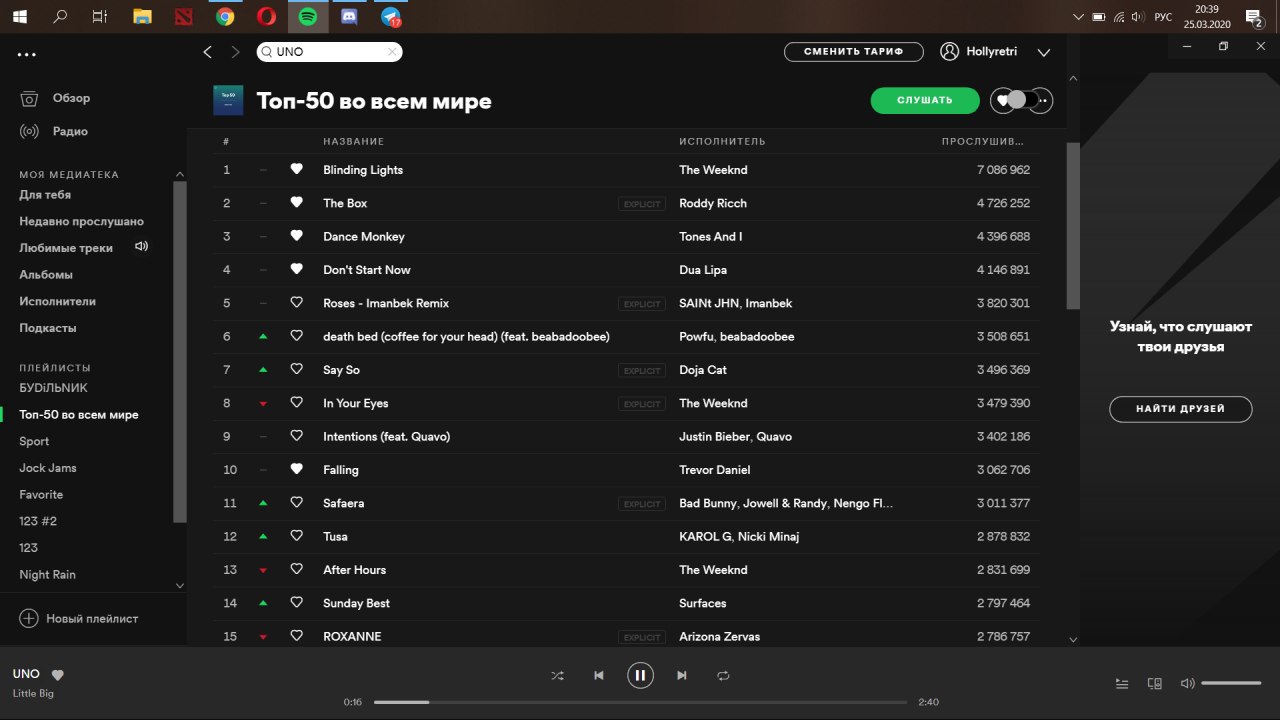Viewport: 1280px width, 720px height.
Task: Unlike Dance Monkey with its heart
Action: click(x=296, y=236)
